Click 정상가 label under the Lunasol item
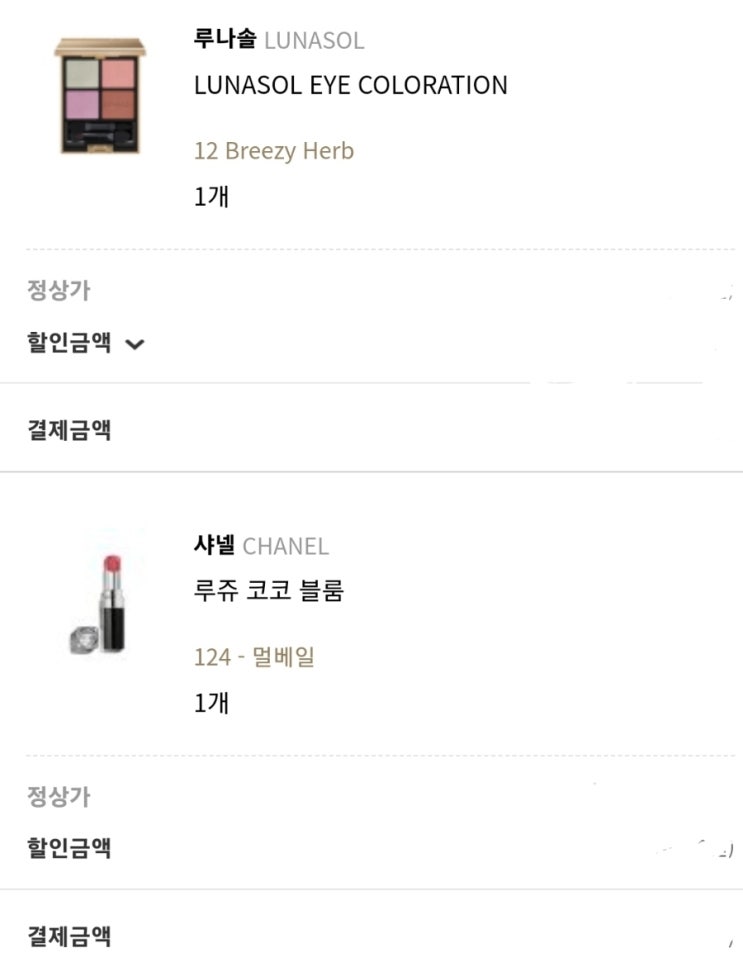Image resolution: width=743 pixels, height=962 pixels. (x=58, y=291)
